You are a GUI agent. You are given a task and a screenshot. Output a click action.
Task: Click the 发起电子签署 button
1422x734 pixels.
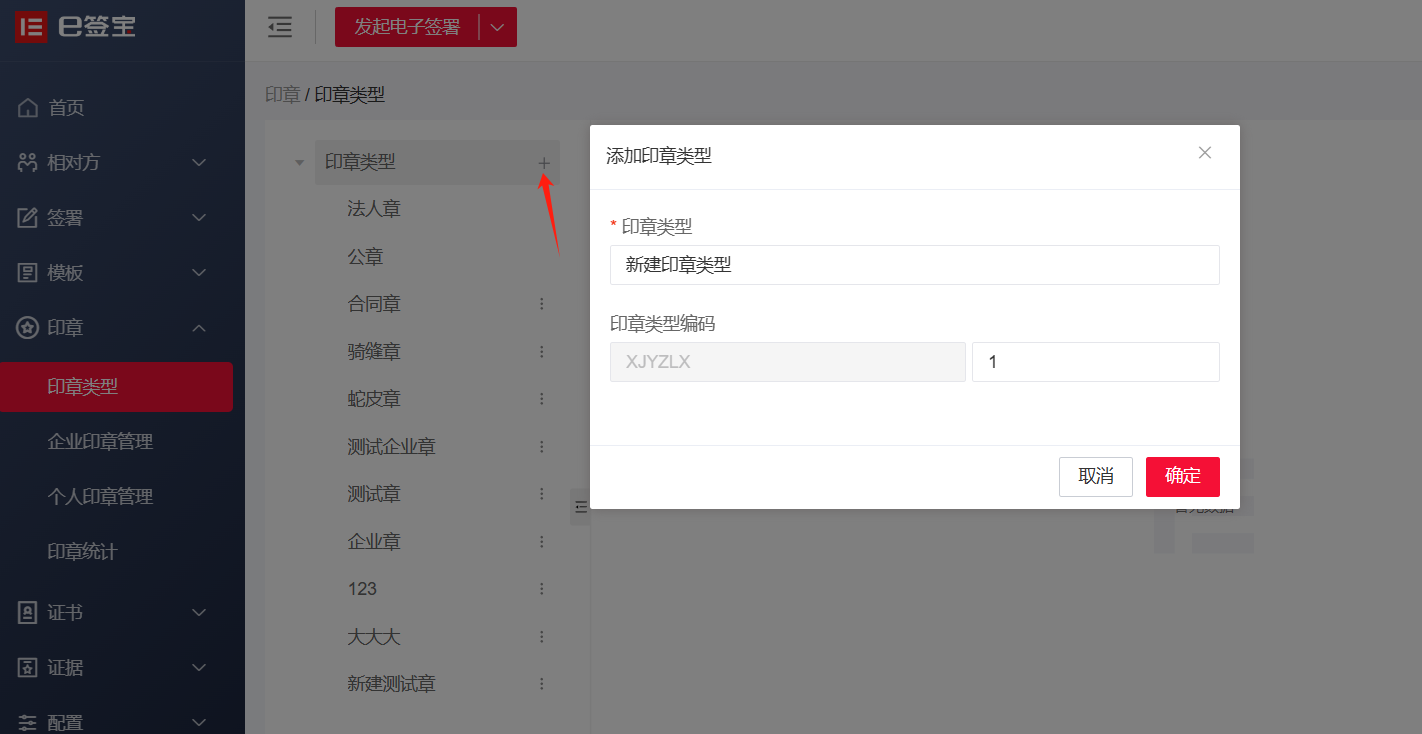[407, 27]
